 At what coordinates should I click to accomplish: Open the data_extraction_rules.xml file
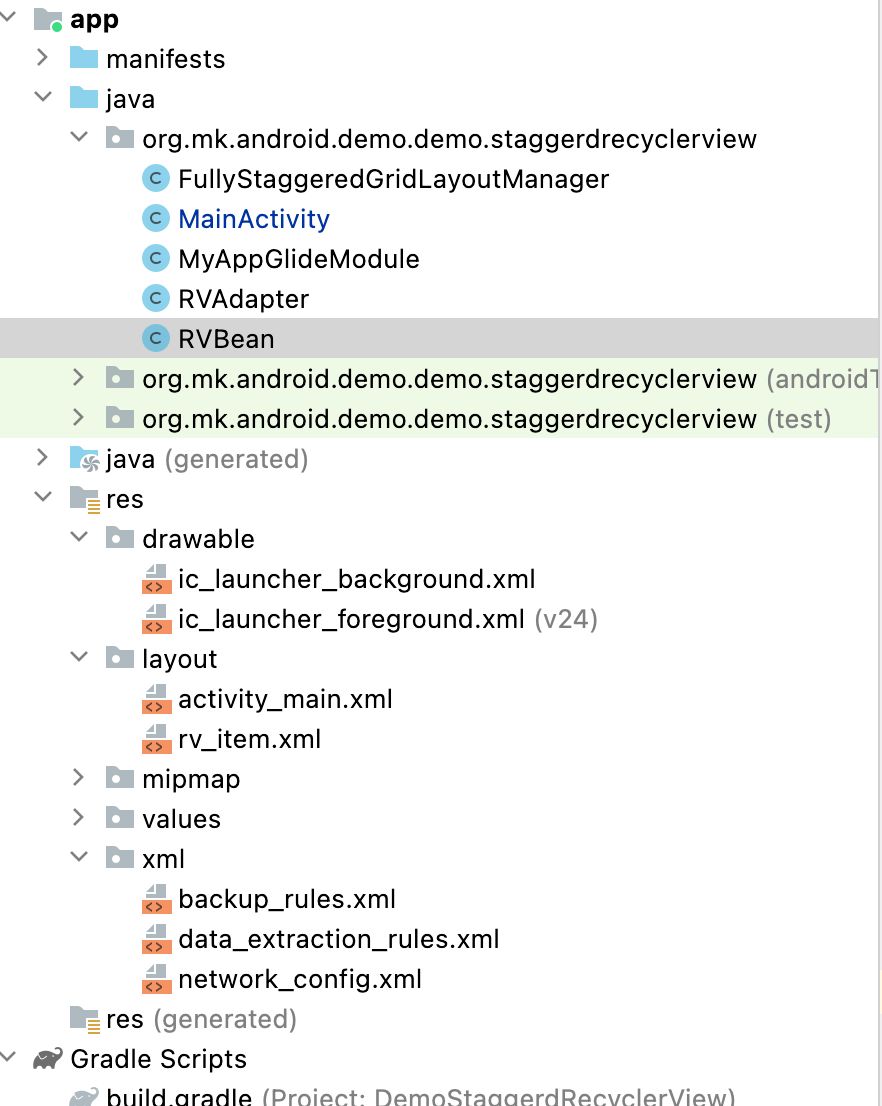pos(337,940)
